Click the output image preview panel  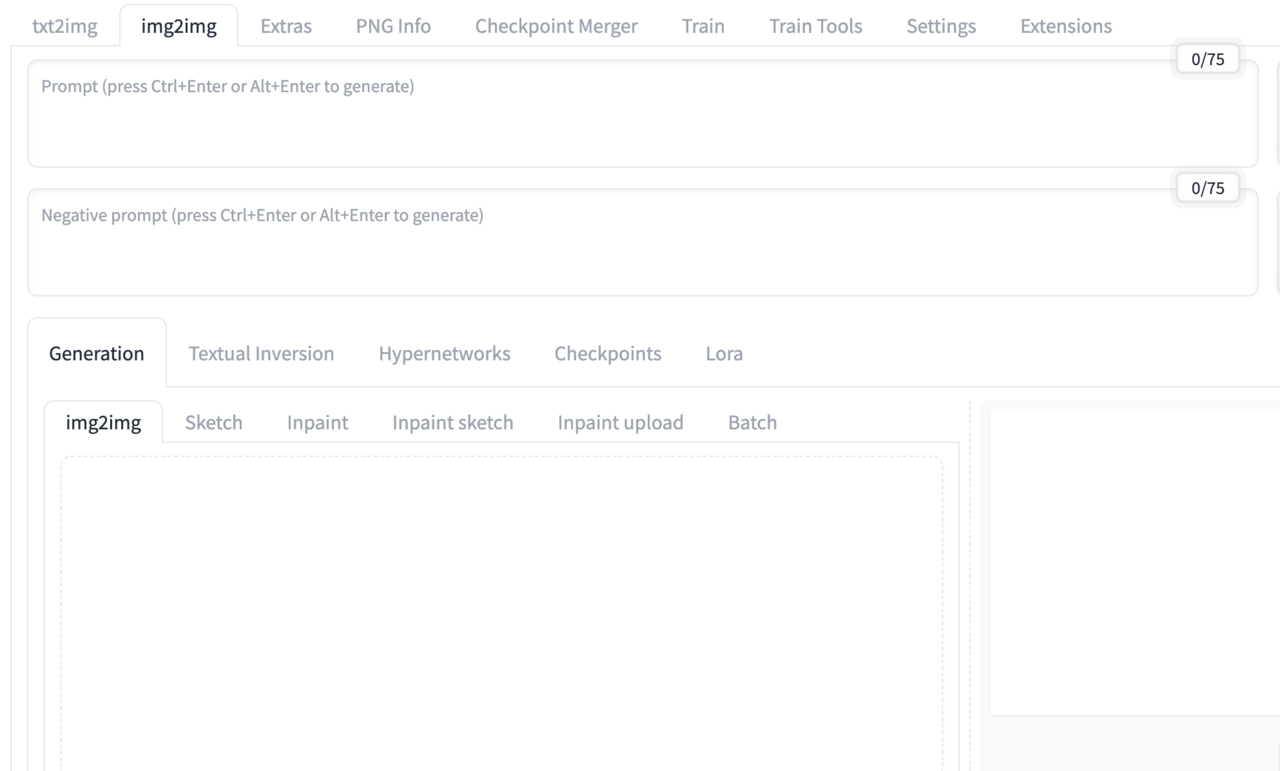click(1135, 562)
